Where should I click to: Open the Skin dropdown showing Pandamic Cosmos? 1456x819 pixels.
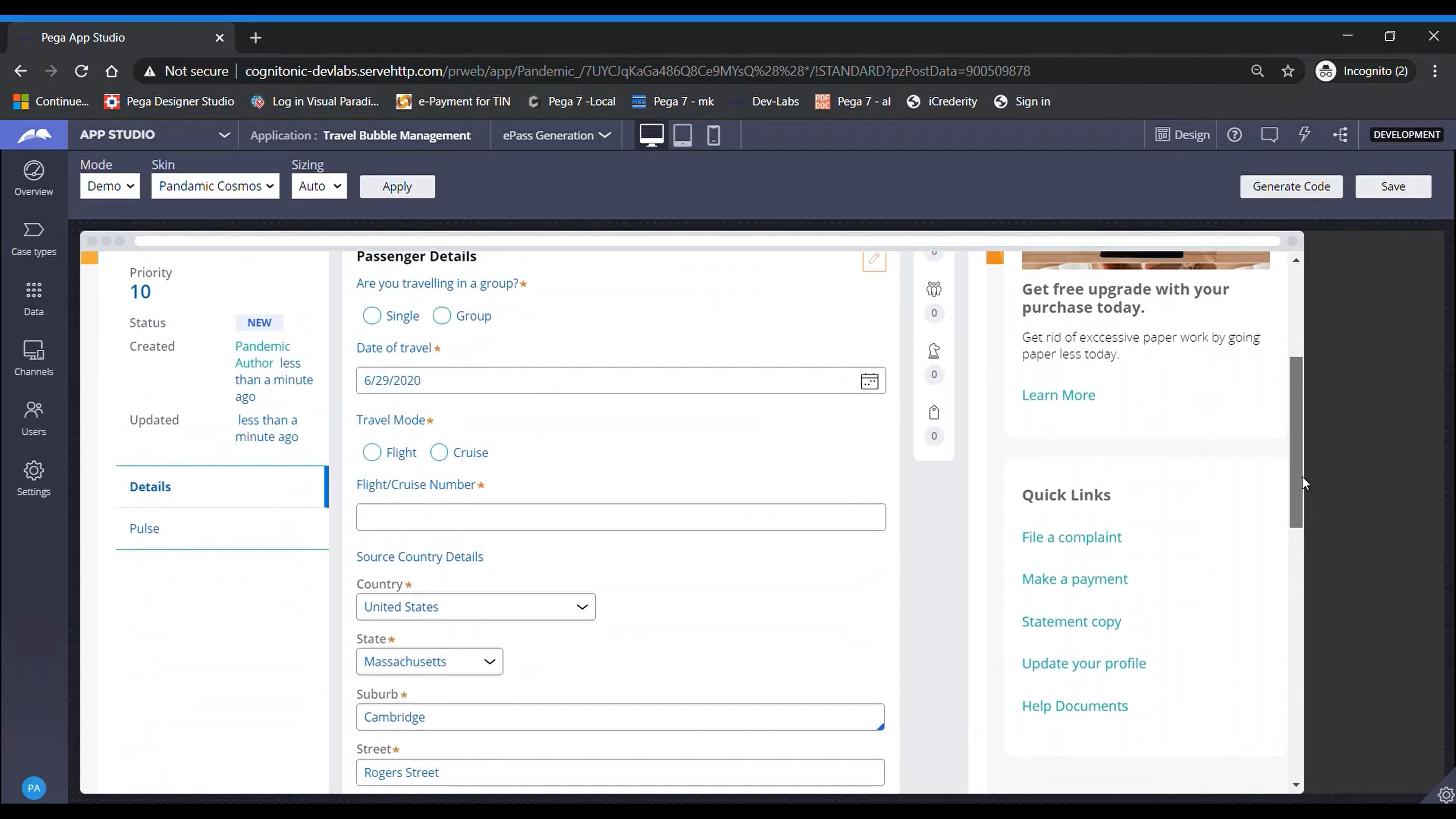pyautogui.click(x=215, y=186)
